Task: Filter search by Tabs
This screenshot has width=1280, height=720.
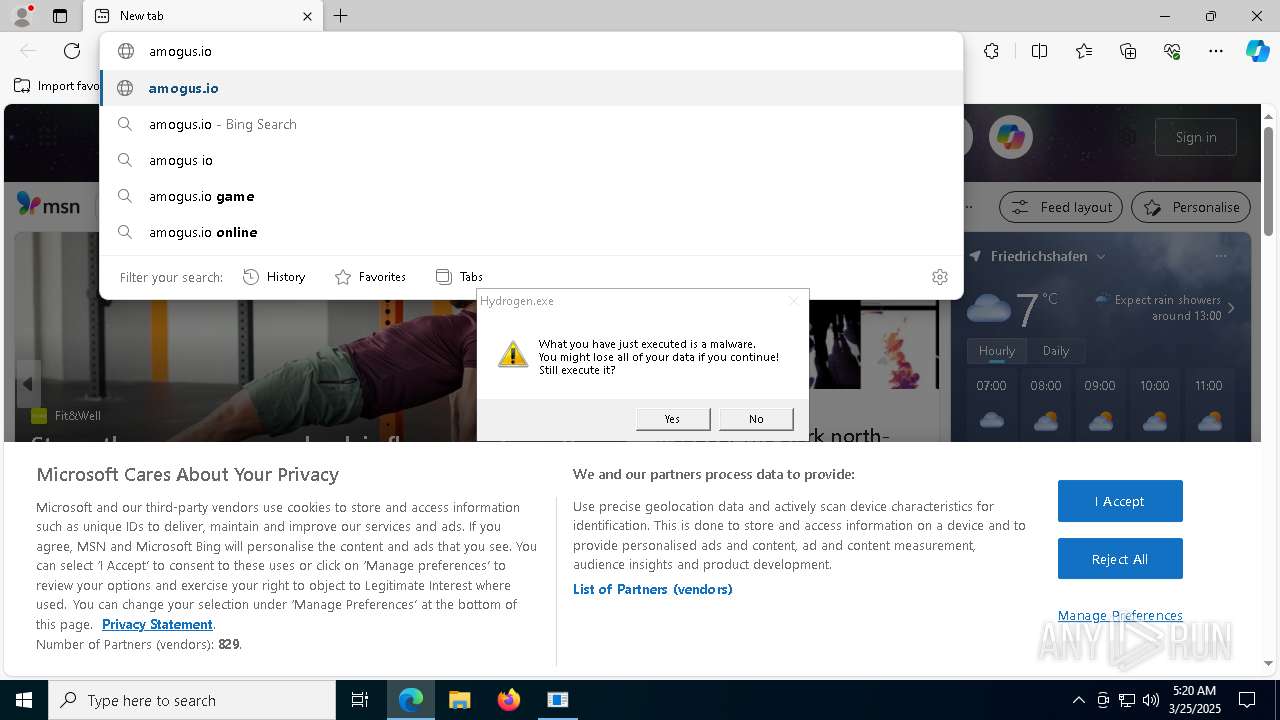Action: click(x=459, y=277)
